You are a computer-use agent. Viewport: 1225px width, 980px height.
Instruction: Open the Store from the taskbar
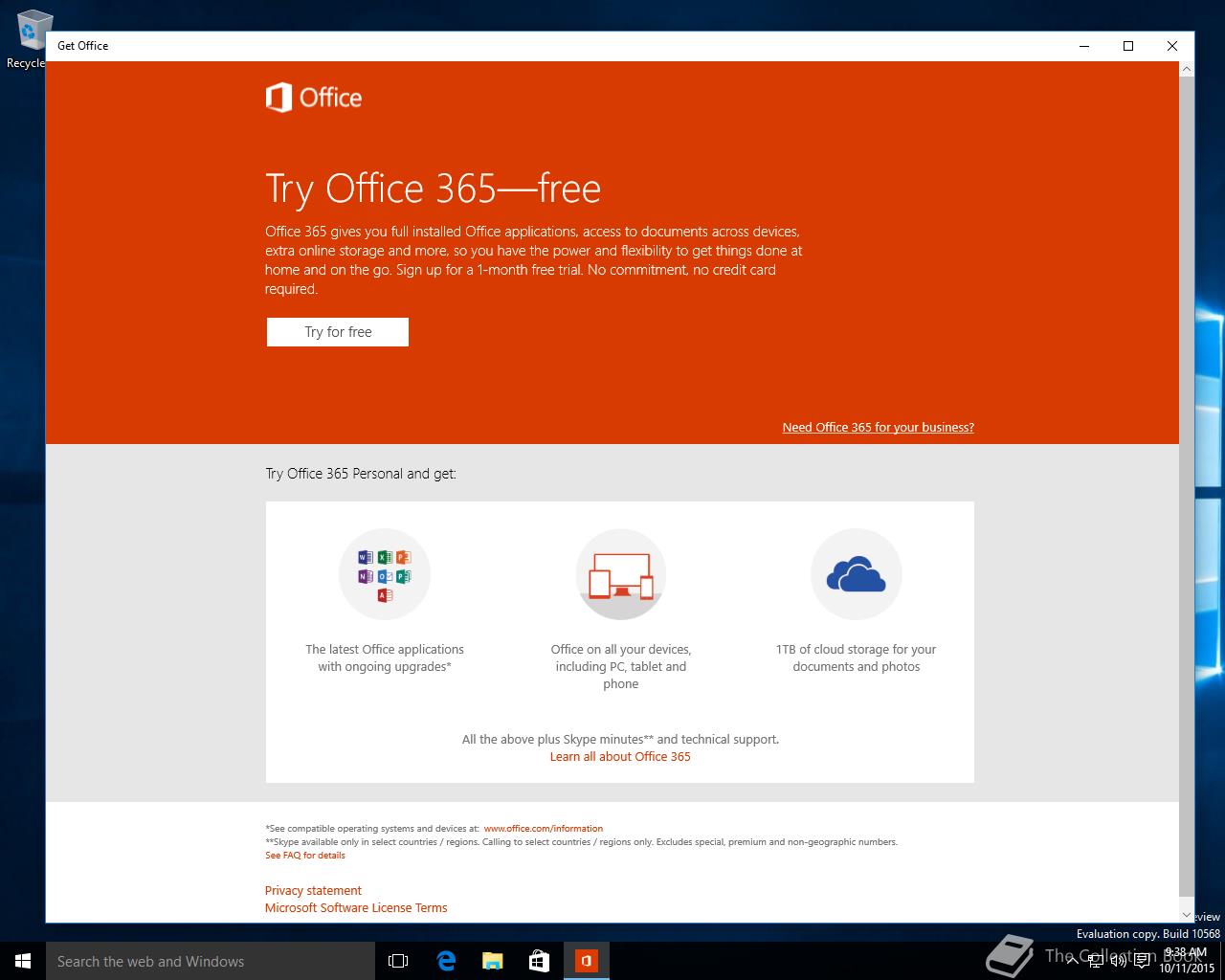(540, 961)
